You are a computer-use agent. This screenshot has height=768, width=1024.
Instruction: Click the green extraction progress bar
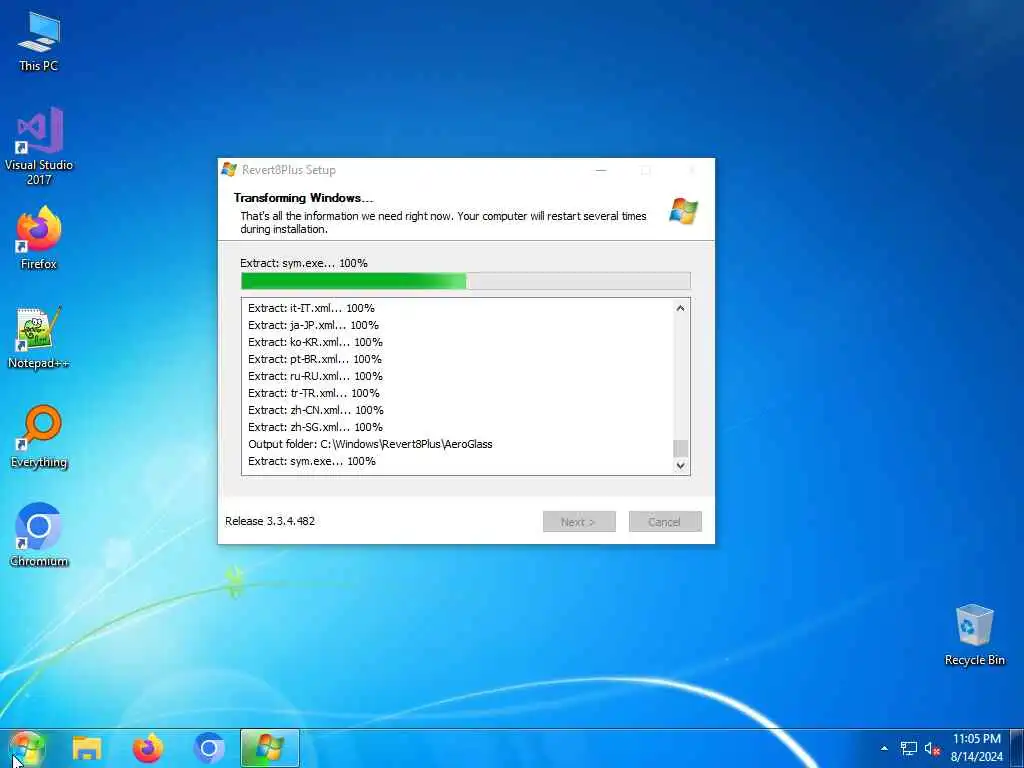(x=466, y=281)
